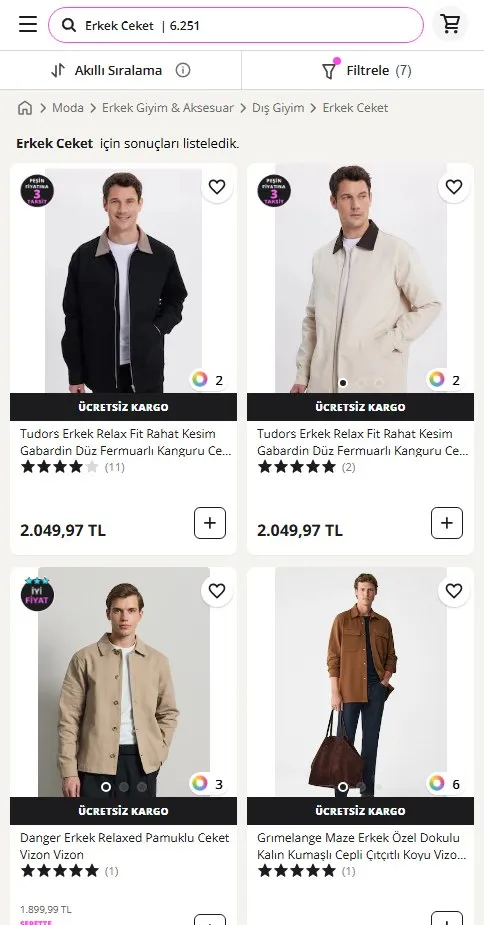484x925 pixels.
Task: Add black Tudors jacket to cart
Action: pyautogui.click(x=210, y=523)
